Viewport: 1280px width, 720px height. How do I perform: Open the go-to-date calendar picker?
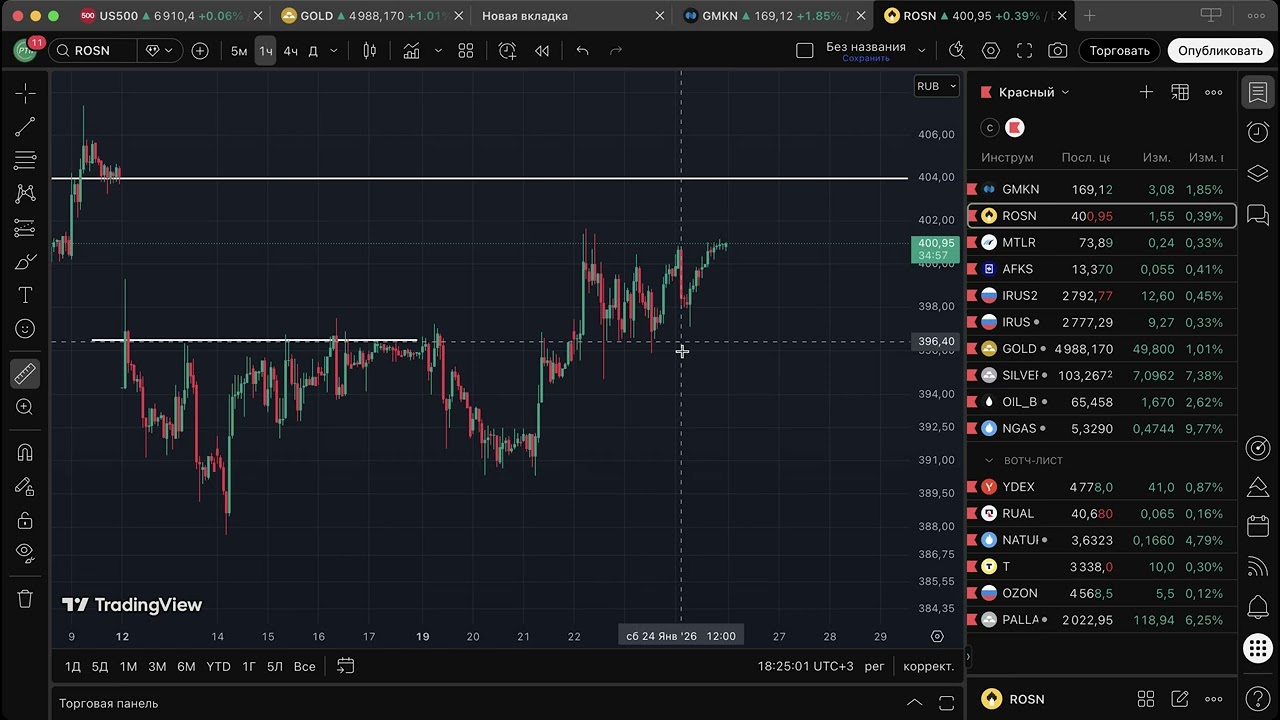point(346,666)
